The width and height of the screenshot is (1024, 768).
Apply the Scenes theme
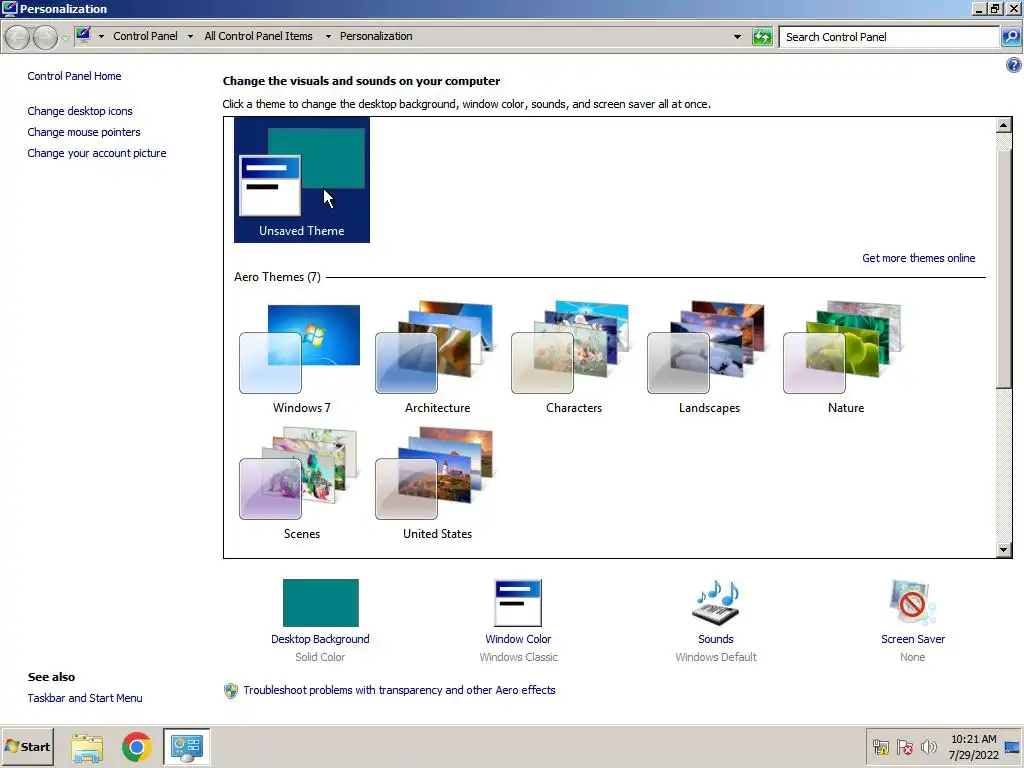pos(301,484)
